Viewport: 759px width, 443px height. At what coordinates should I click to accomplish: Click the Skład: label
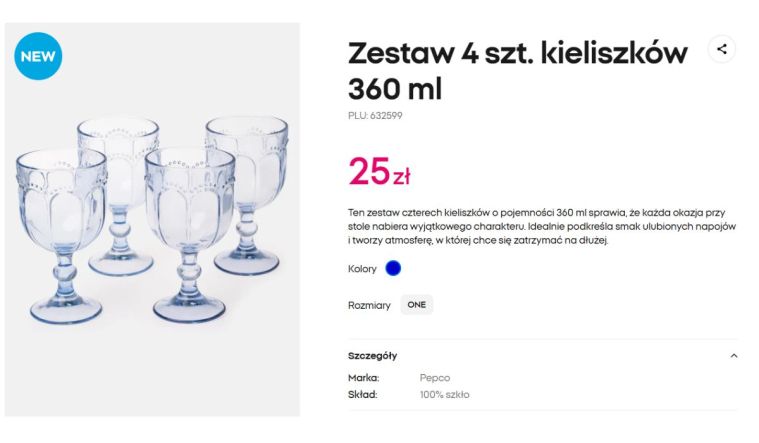tap(362, 394)
